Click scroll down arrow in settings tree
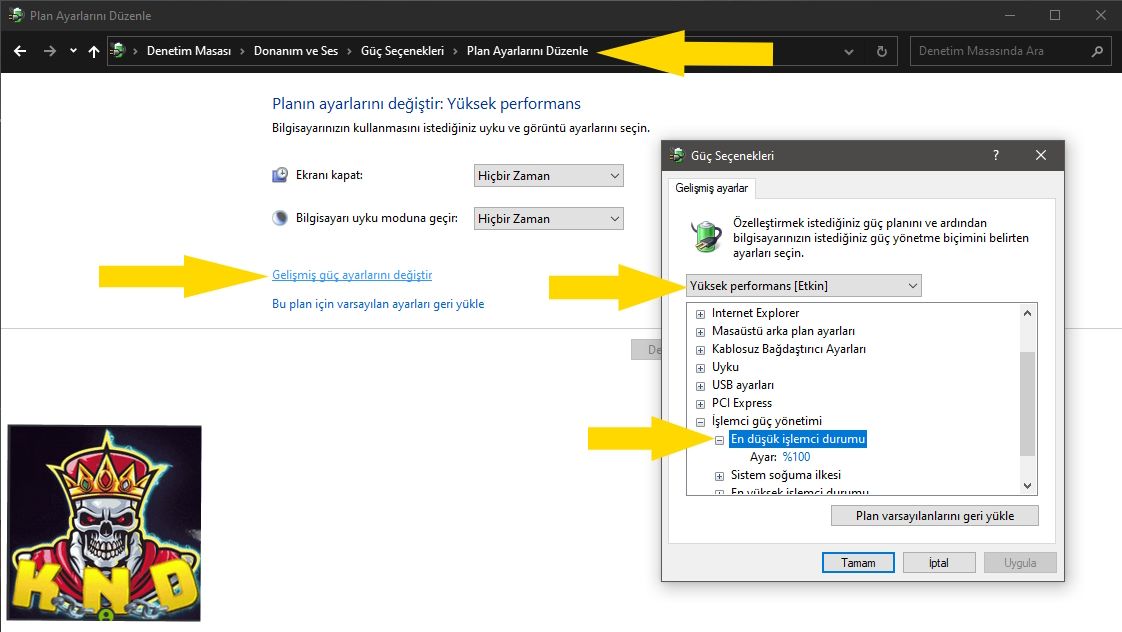Viewport: 1122px width, 632px height. (1028, 486)
